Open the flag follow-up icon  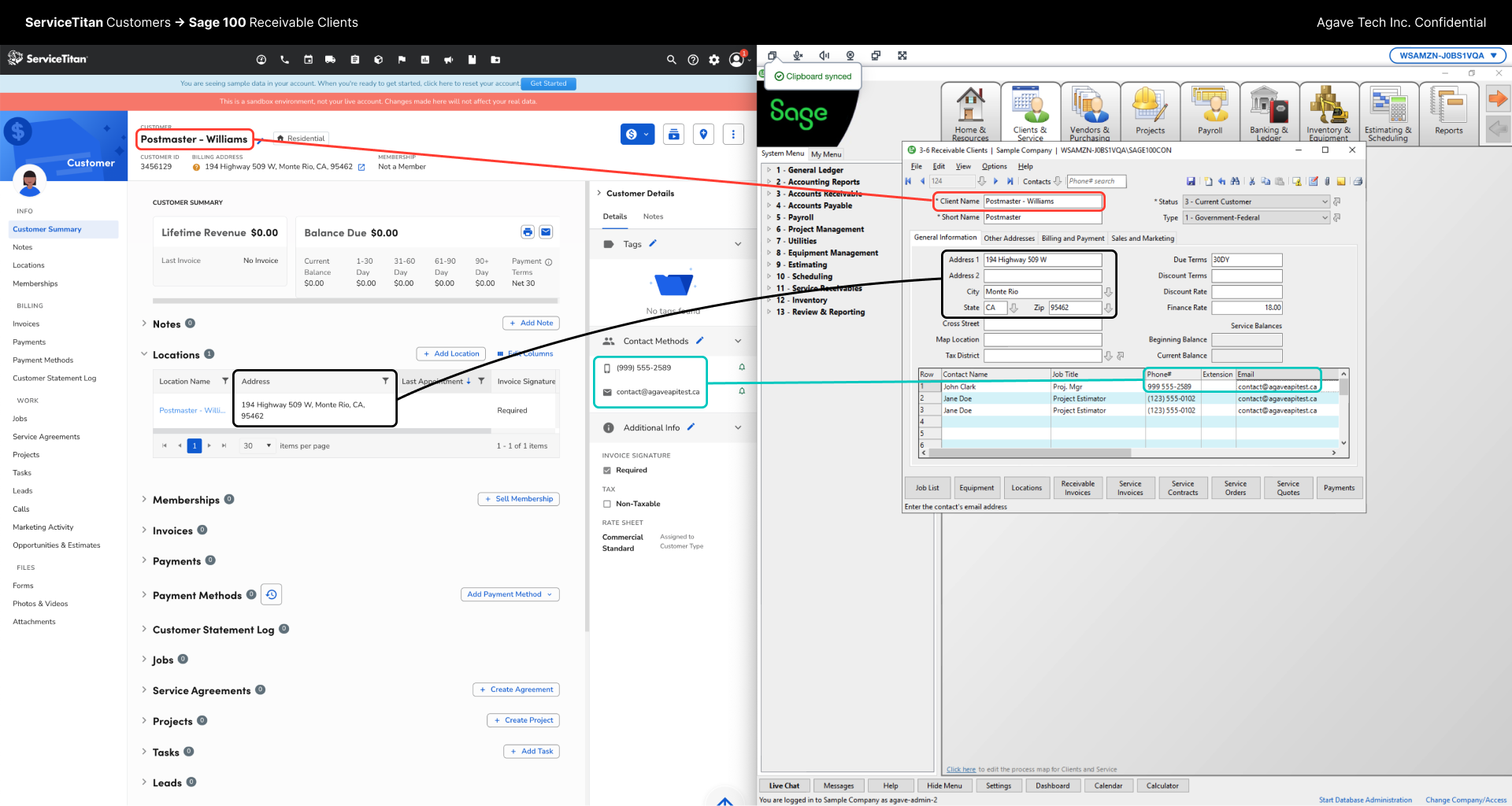[x=402, y=60]
